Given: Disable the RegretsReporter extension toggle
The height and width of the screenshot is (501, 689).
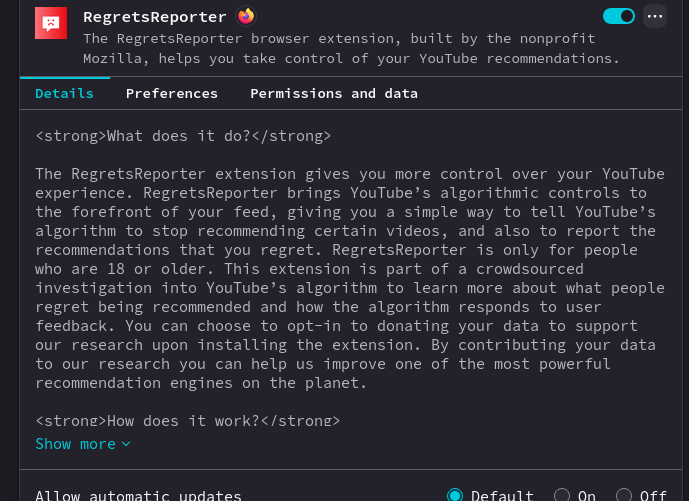Looking at the screenshot, I should point(619,16).
